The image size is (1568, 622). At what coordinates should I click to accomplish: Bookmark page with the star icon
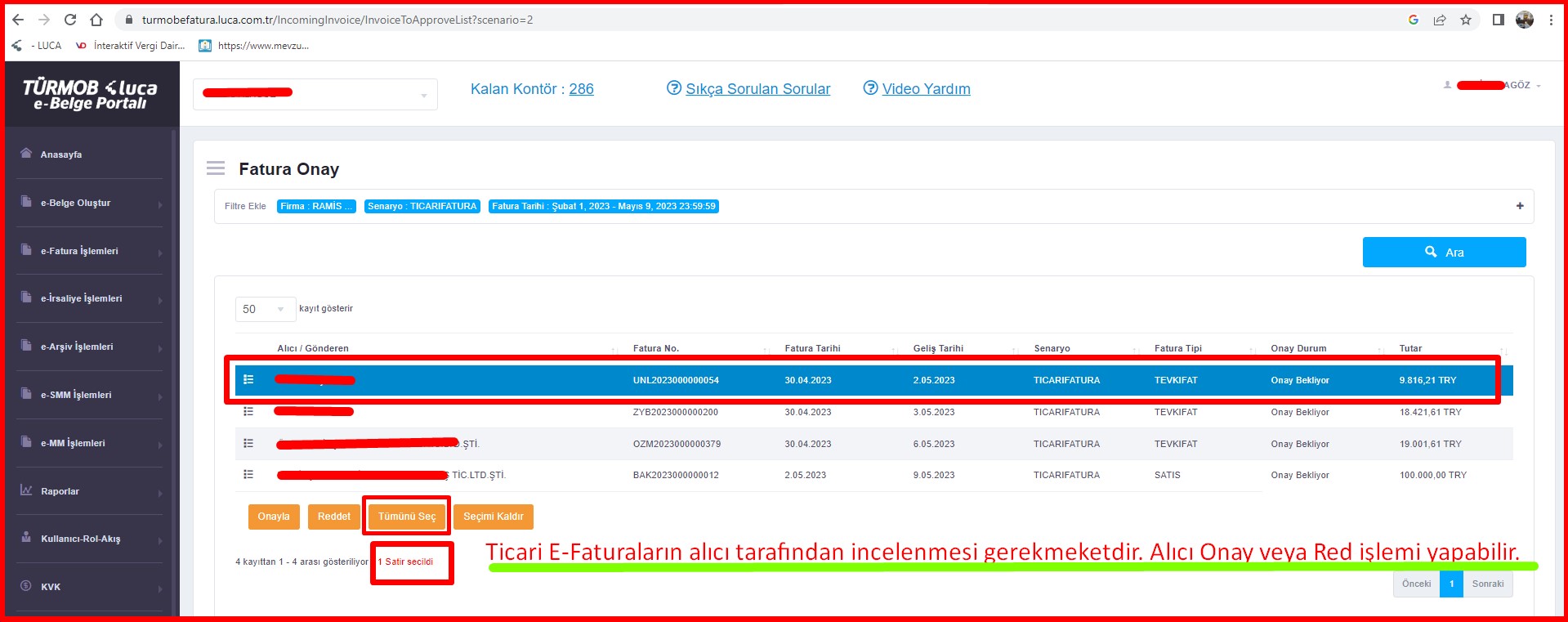click(x=1466, y=20)
